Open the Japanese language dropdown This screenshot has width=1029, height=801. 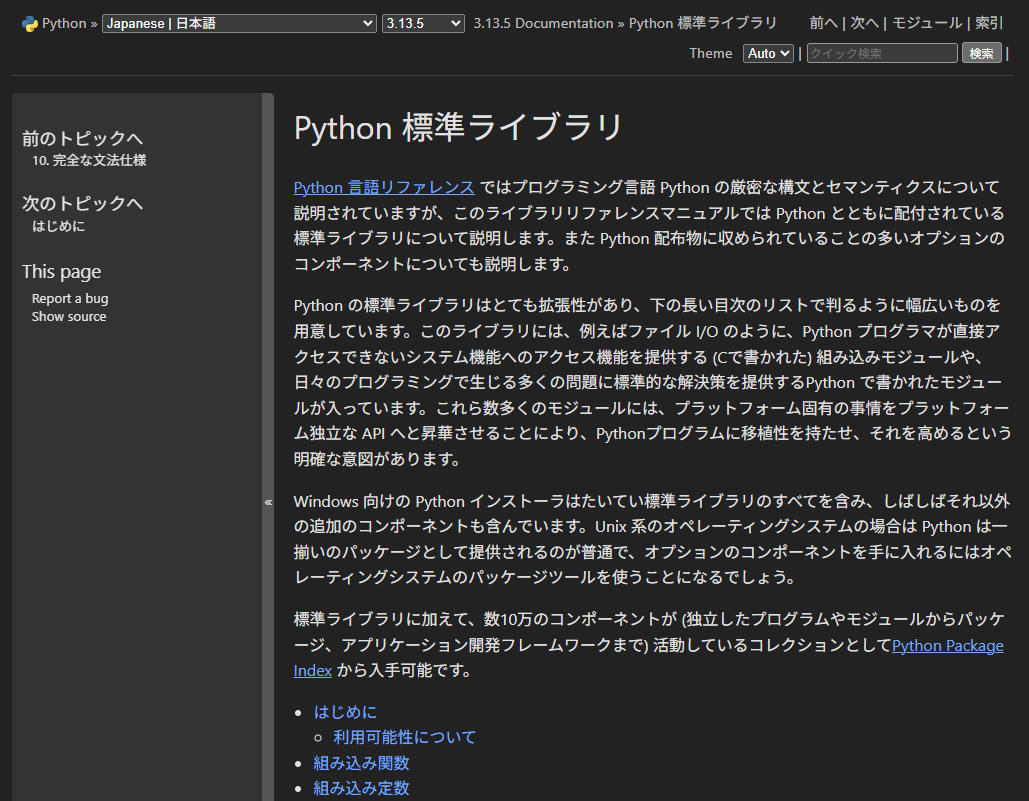click(239, 23)
